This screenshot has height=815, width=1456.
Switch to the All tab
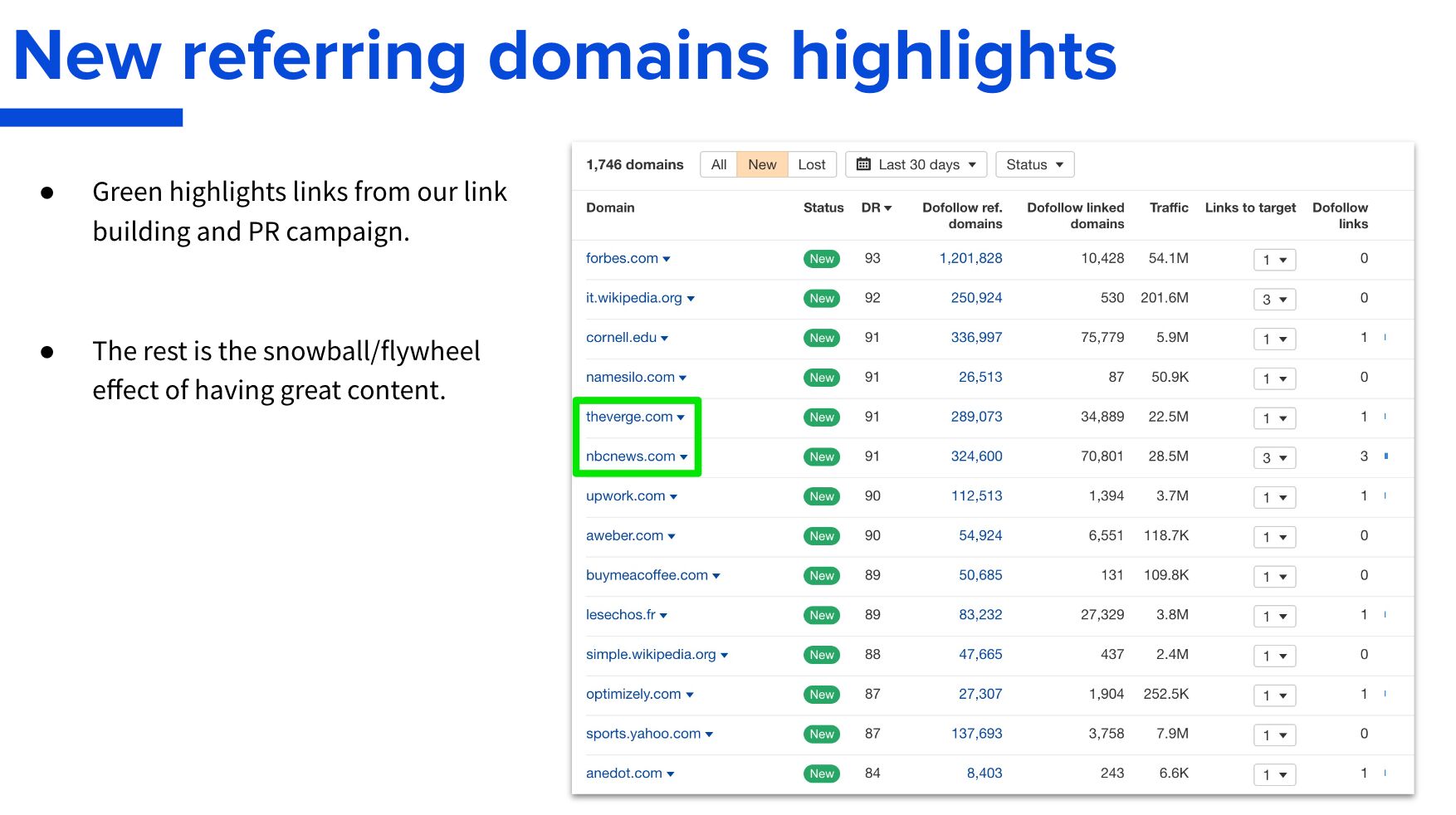[x=718, y=164]
